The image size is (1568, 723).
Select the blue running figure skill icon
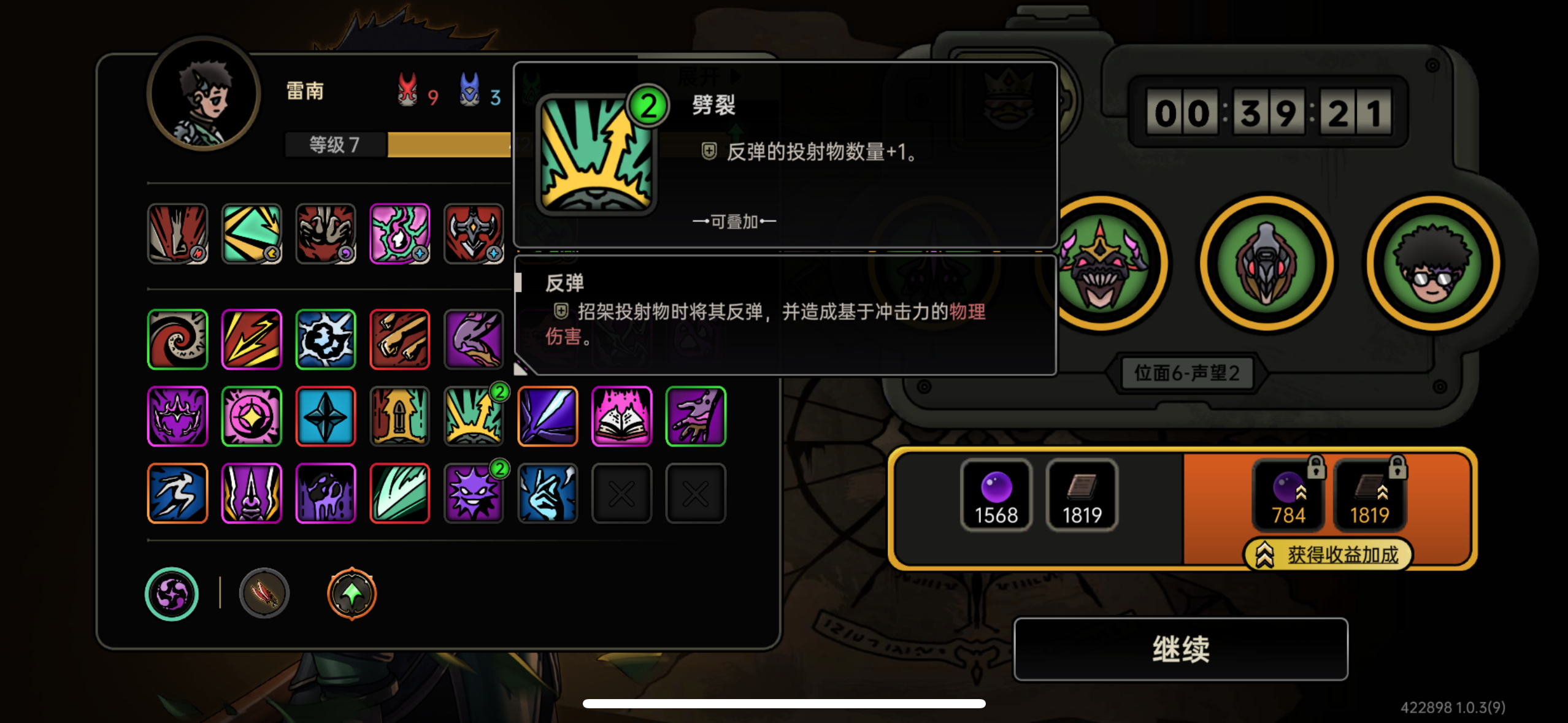tap(177, 493)
